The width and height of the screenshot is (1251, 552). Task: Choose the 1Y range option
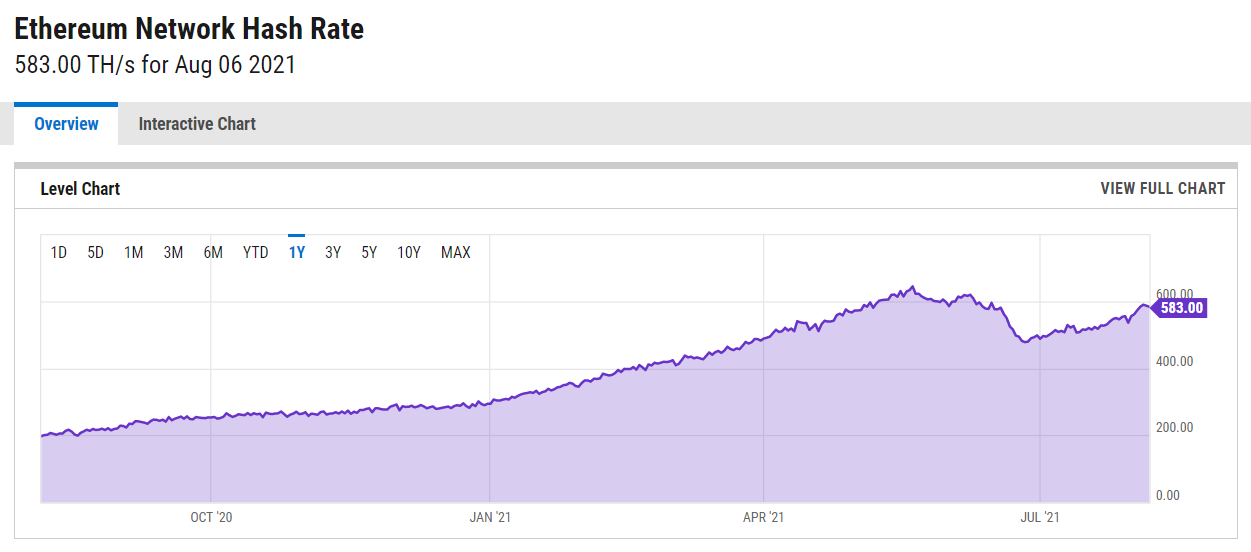297,252
